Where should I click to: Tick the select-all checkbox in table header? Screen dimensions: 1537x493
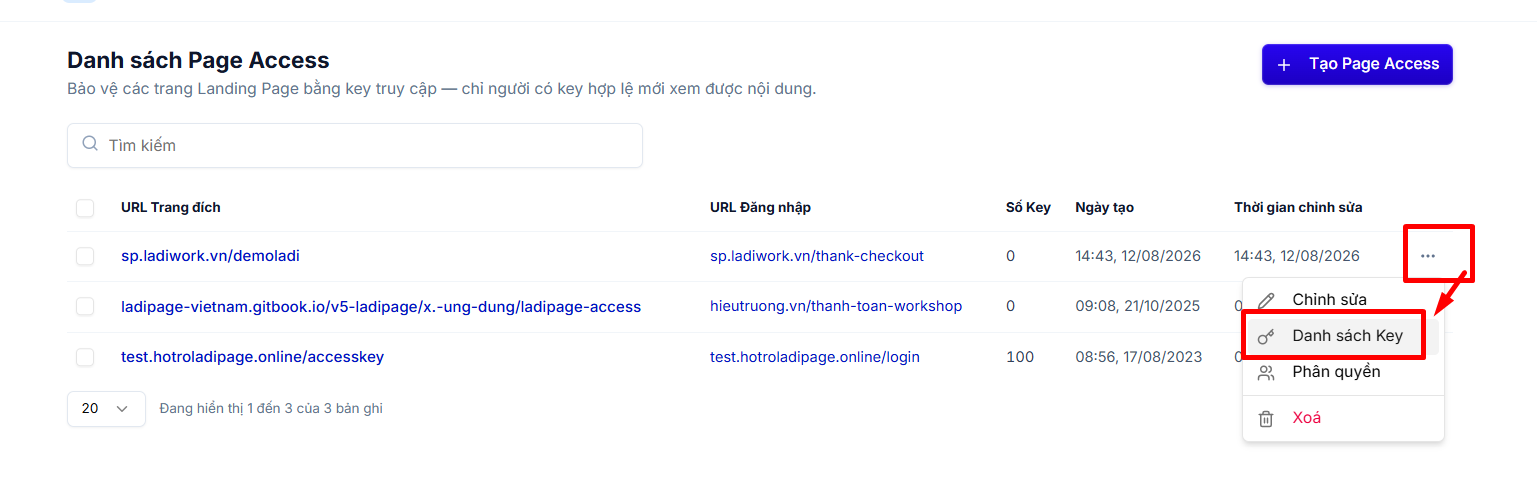coord(85,208)
